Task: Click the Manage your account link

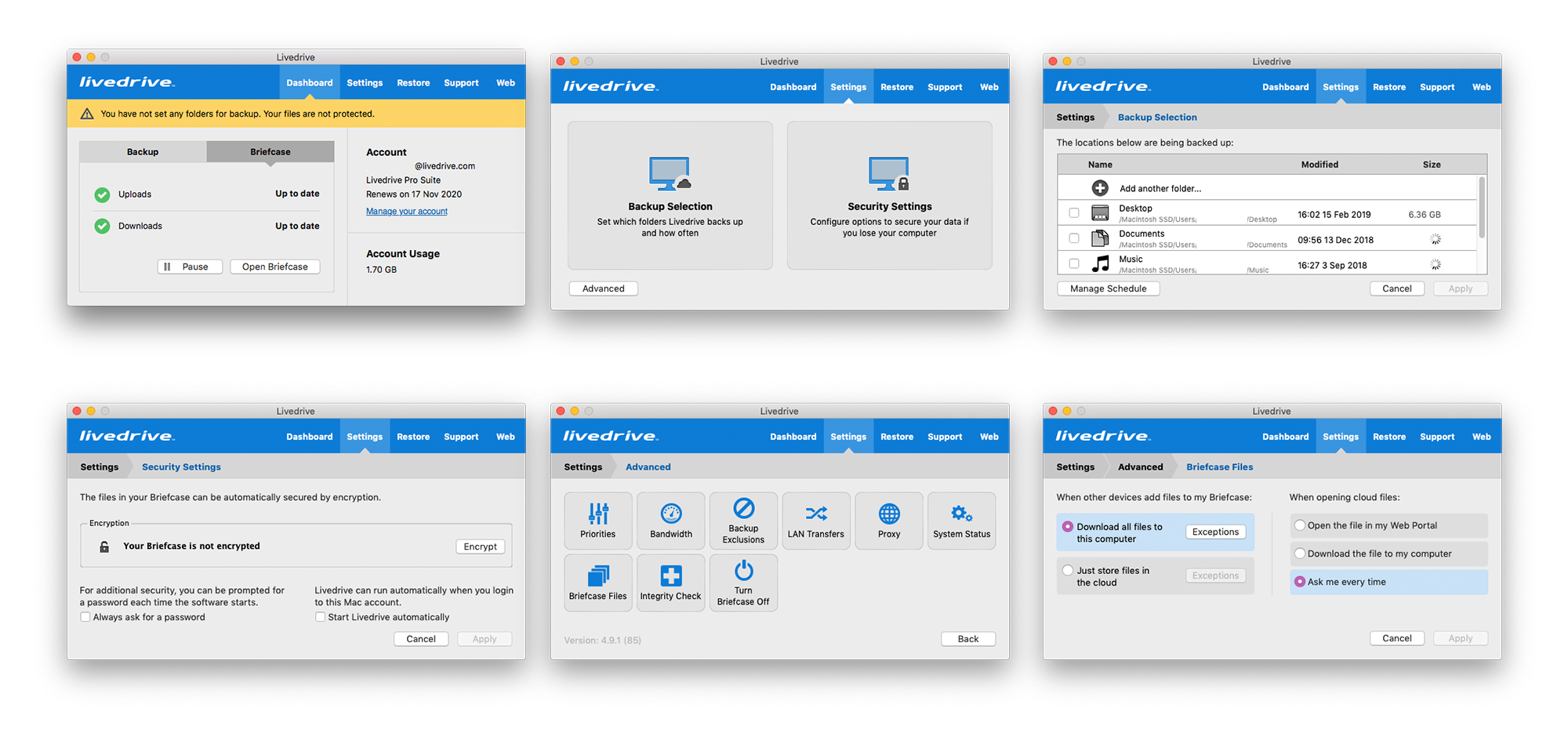Action: coord(407,212)
